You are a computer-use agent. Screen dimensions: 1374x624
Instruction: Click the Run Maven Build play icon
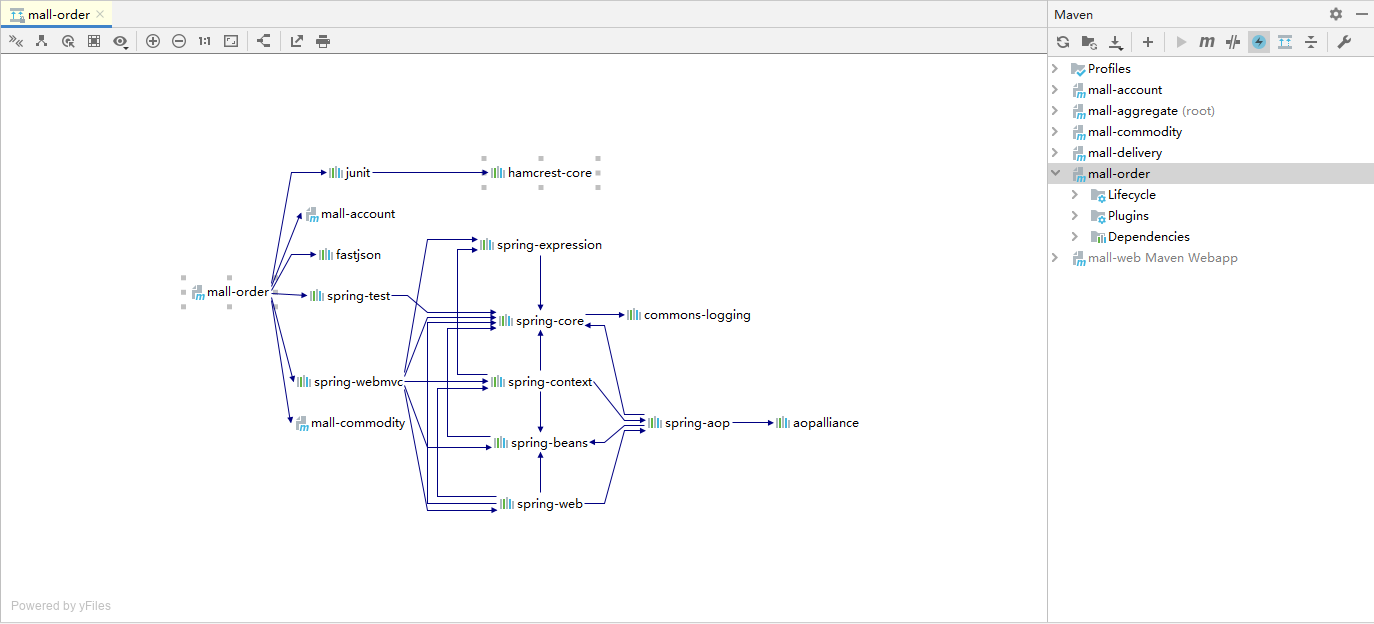[x=1181, y=42]
